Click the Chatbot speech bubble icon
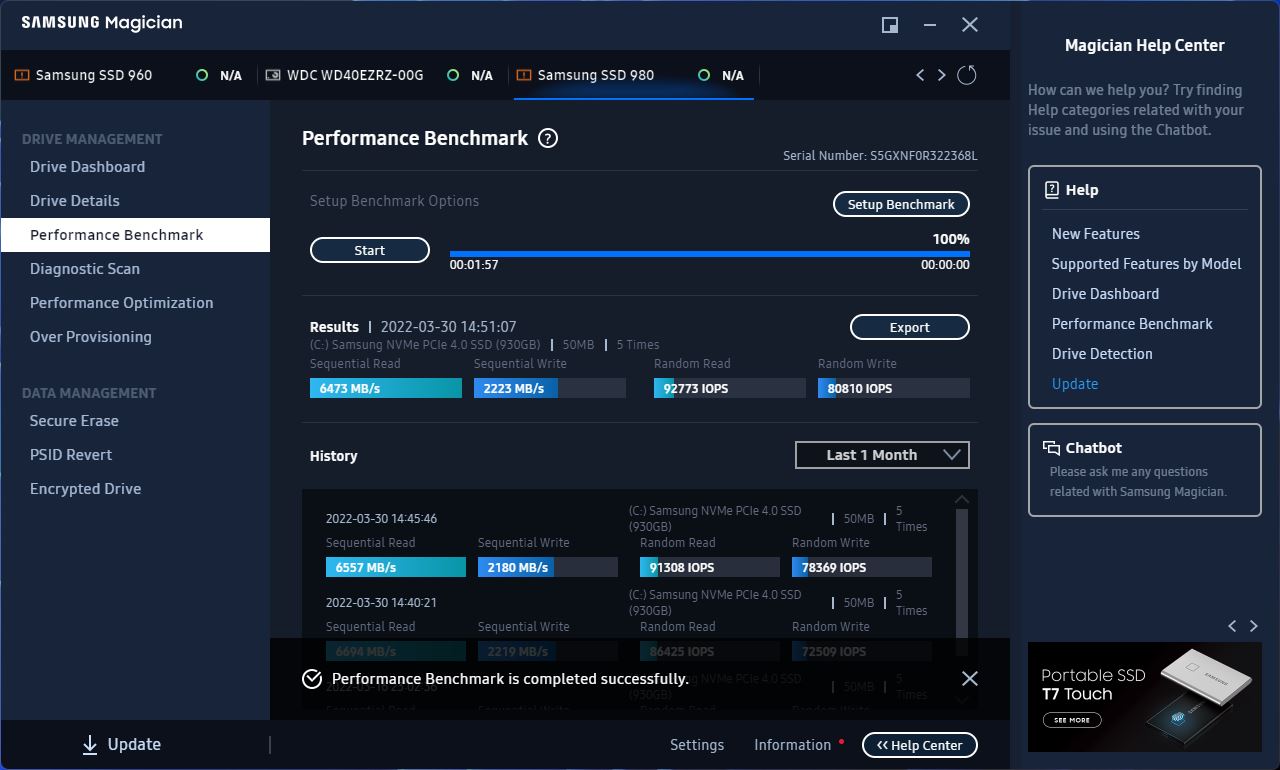This screenshot has width=1280, height=770. point(1051,448)
